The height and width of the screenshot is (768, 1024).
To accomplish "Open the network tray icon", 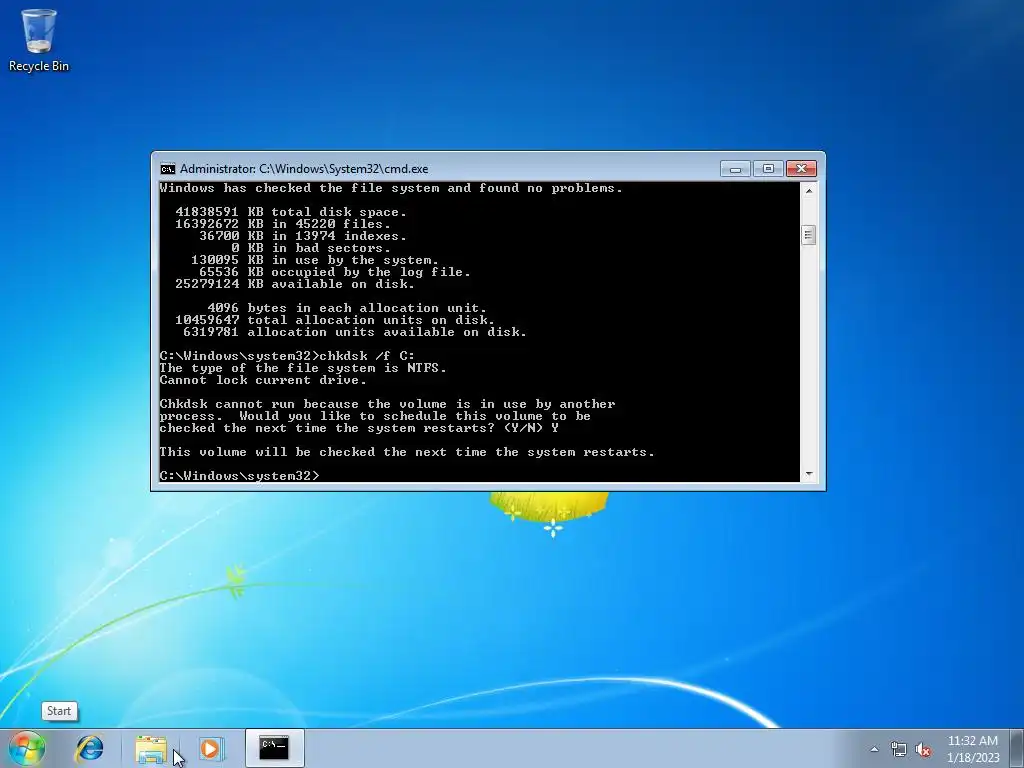I will 899,750.
